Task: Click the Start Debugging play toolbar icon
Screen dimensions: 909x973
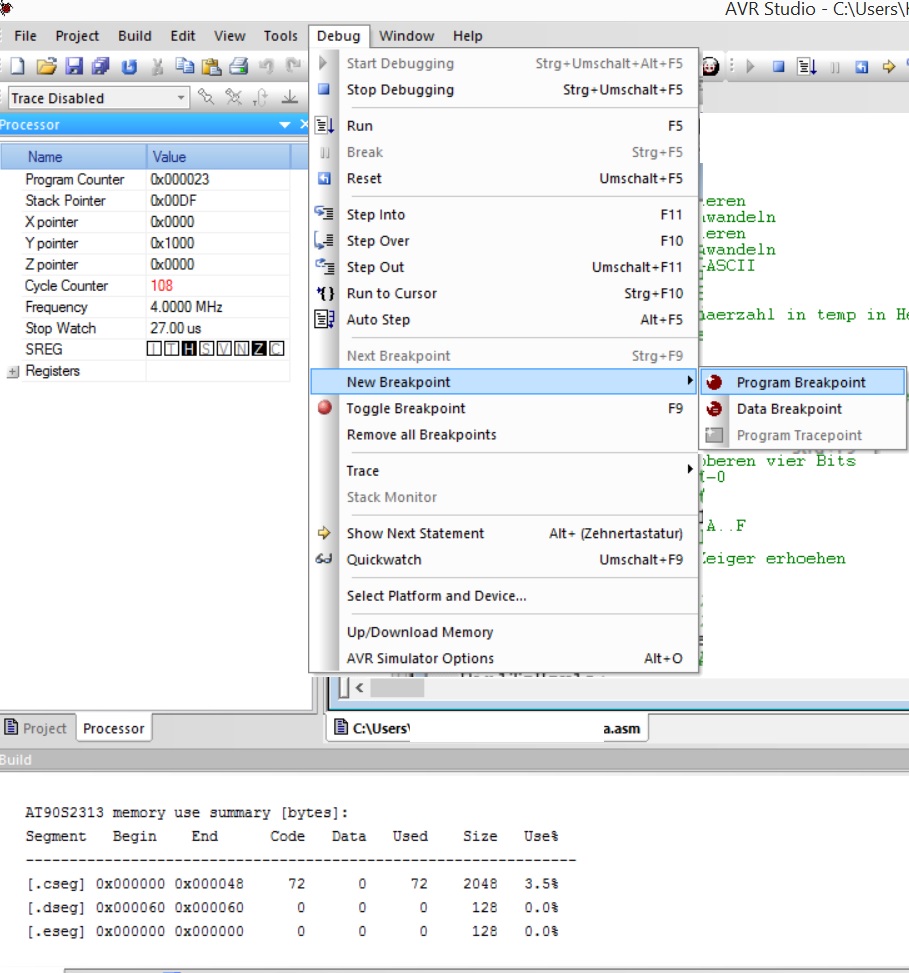Action: [750, 66]
